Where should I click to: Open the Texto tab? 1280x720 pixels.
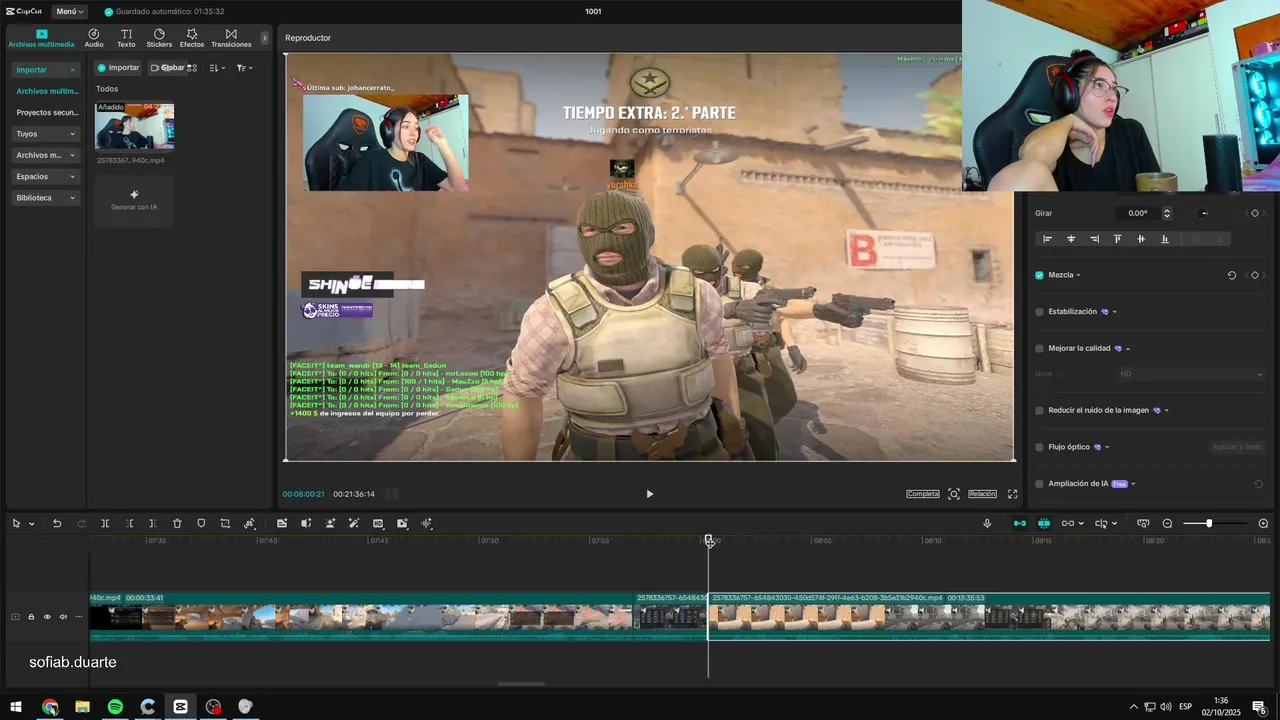126,39
